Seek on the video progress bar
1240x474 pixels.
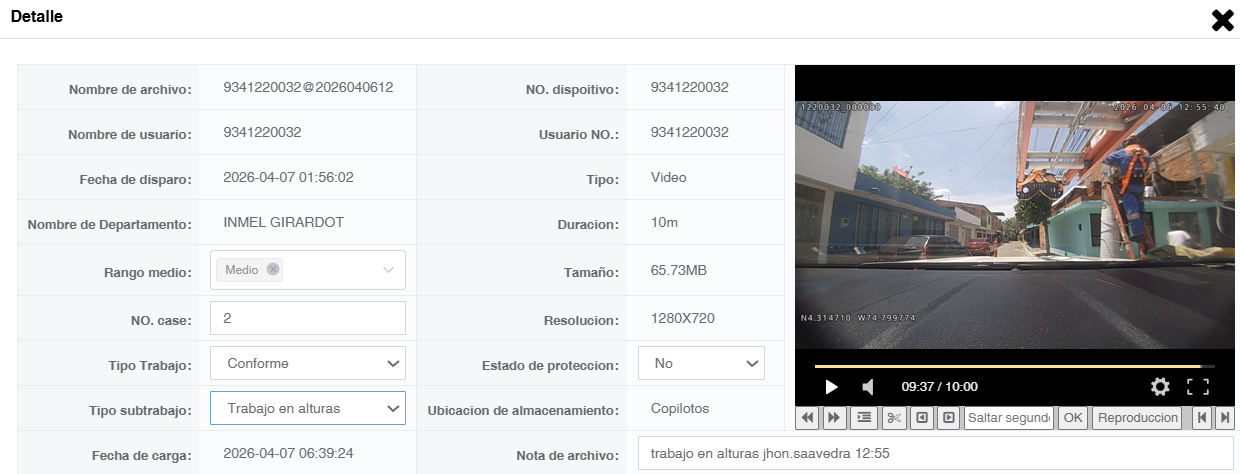pyautogui.click(x=1014, y=366)
